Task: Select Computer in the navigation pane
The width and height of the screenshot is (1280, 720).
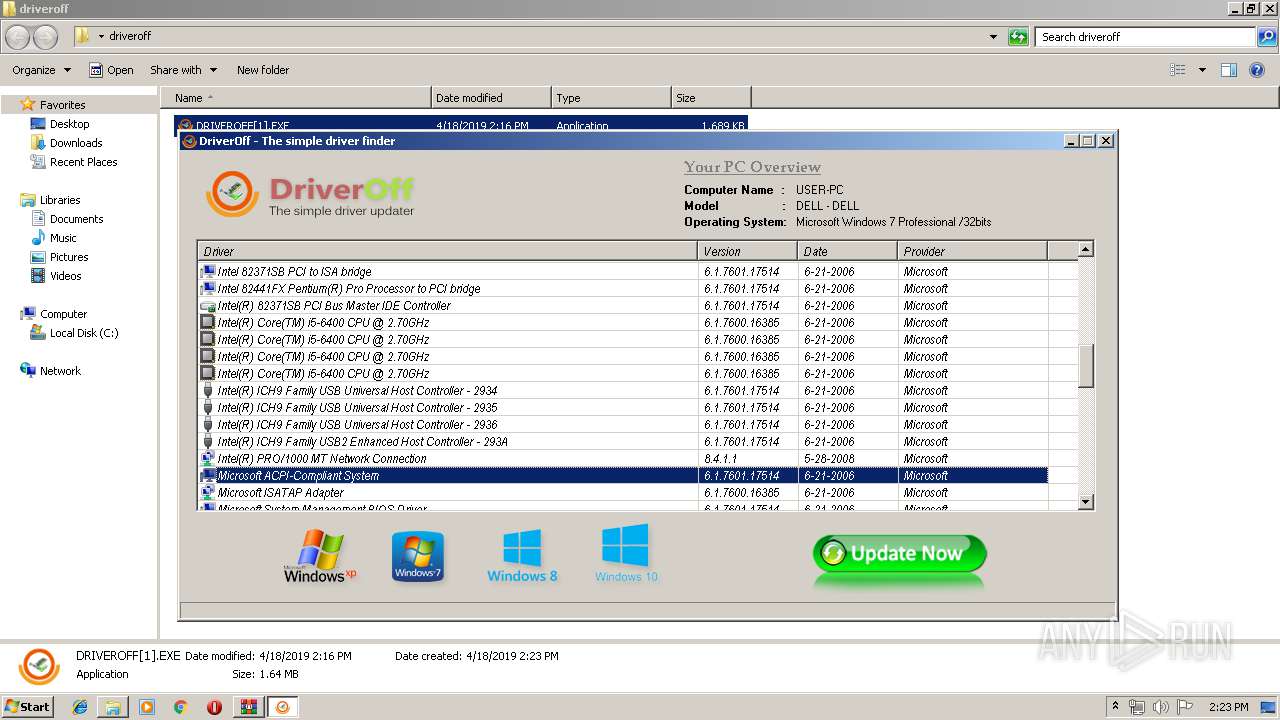Action: tap(63, 314)
